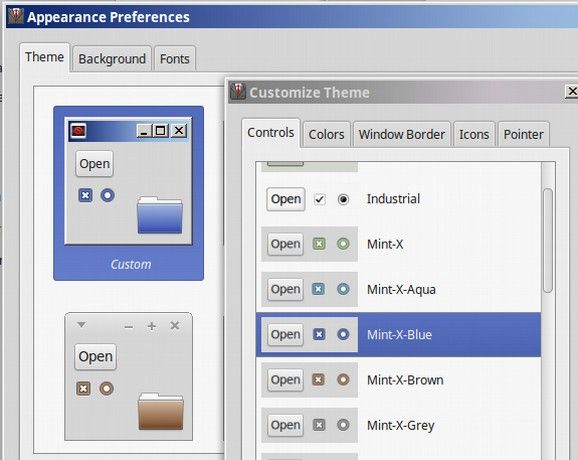Click the controls list vertical scrollbar handle
578x460 pixels.
548,240
